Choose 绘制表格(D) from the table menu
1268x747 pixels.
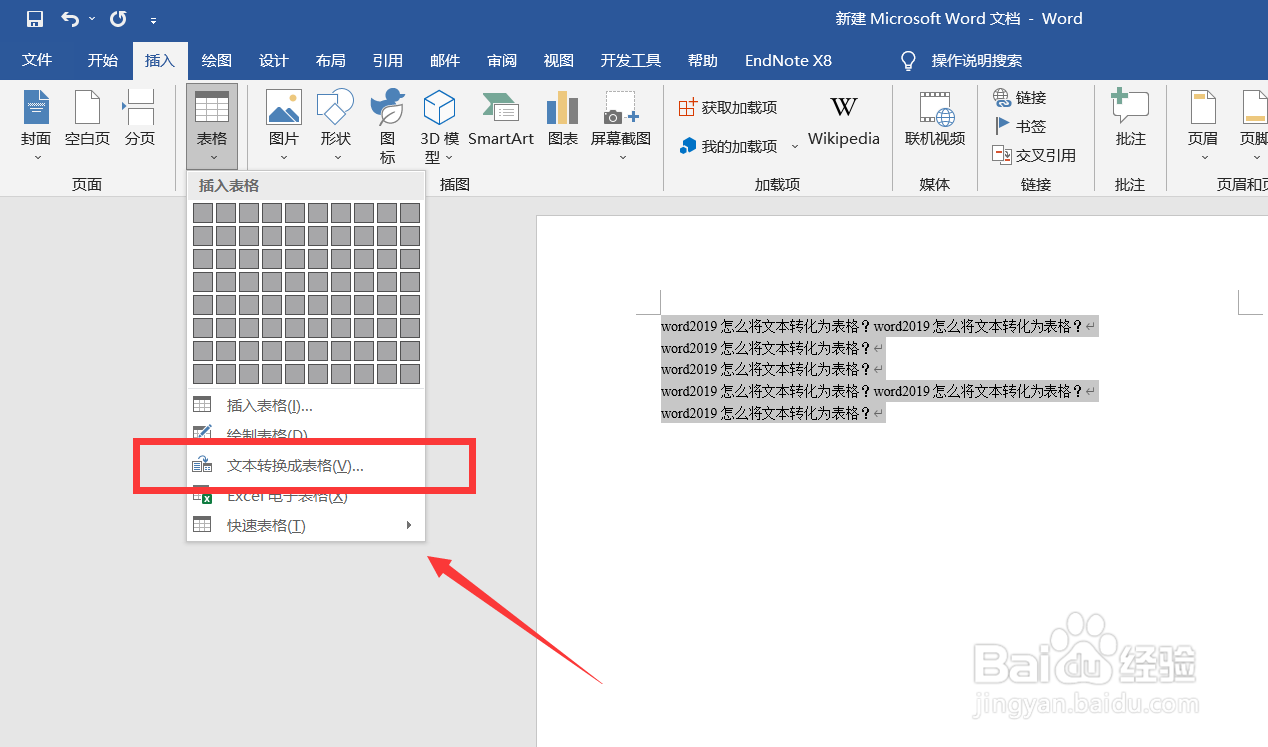pos(306,435)
